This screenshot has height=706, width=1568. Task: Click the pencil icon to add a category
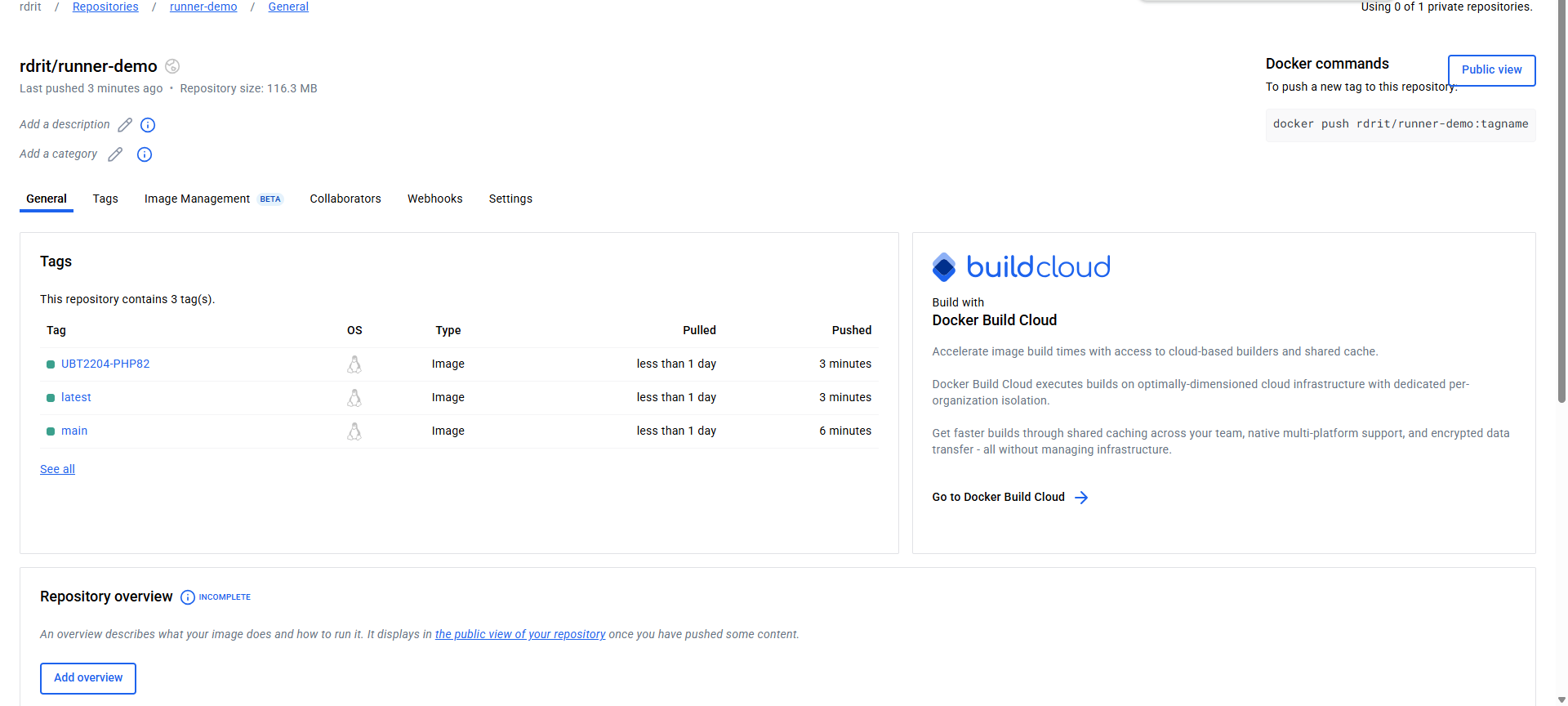[115, 154]
